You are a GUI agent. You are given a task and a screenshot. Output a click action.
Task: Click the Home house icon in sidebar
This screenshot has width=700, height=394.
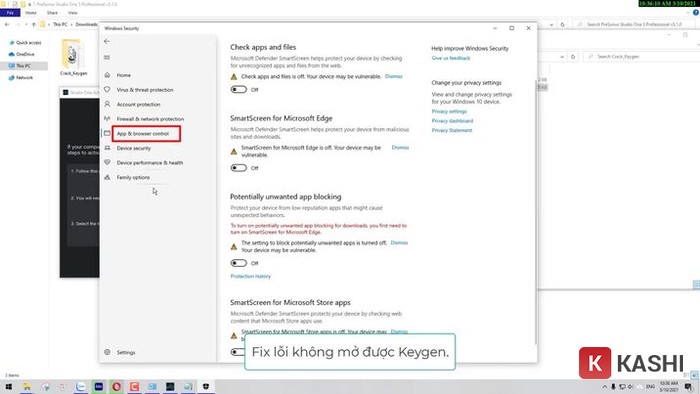[107, 75]
